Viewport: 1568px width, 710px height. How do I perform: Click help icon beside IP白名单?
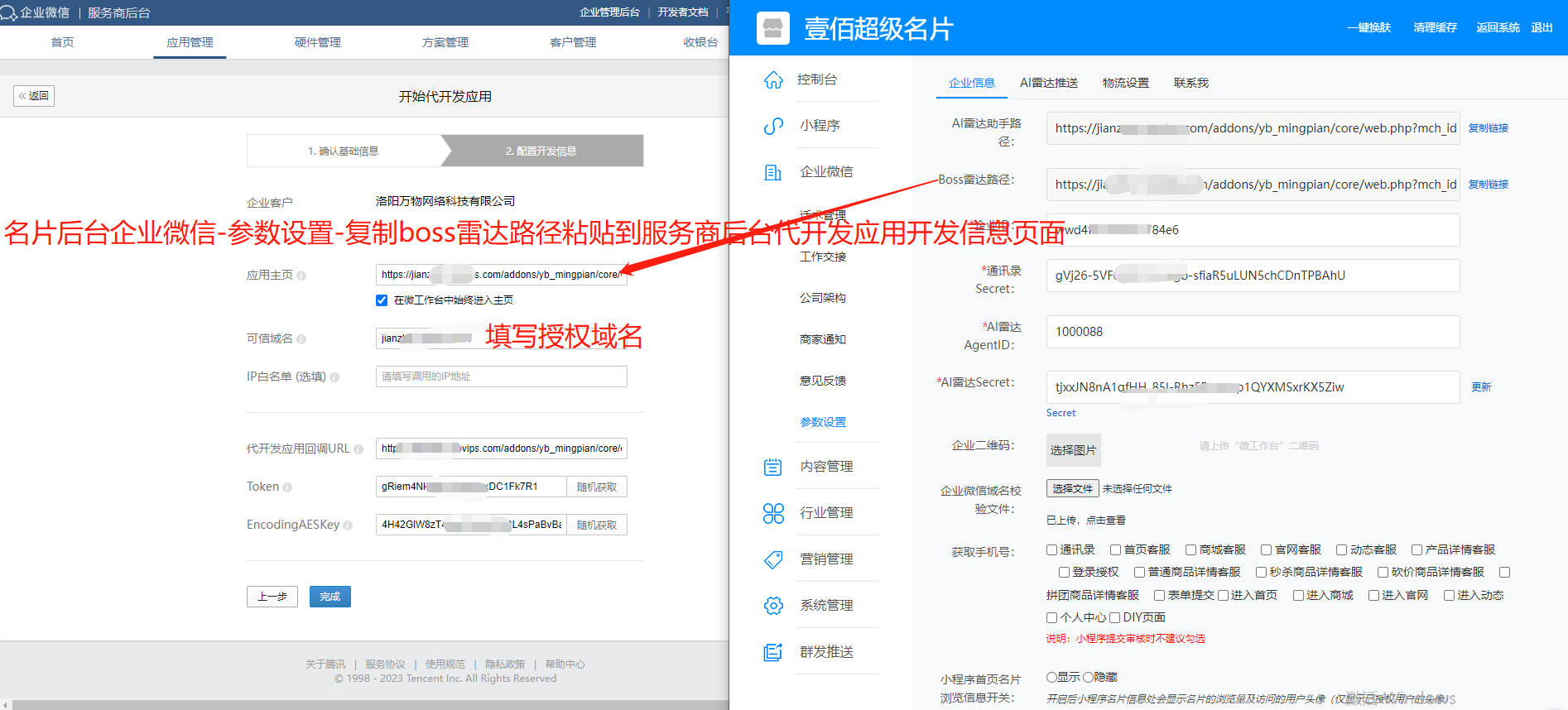[x=334, y=377]
